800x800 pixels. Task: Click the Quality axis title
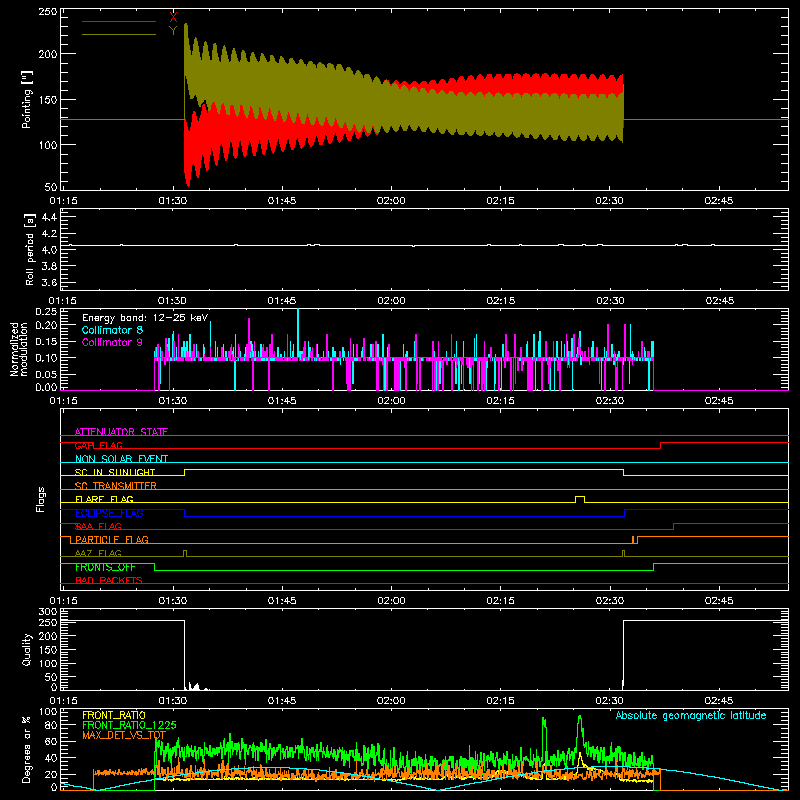[27, 649]
